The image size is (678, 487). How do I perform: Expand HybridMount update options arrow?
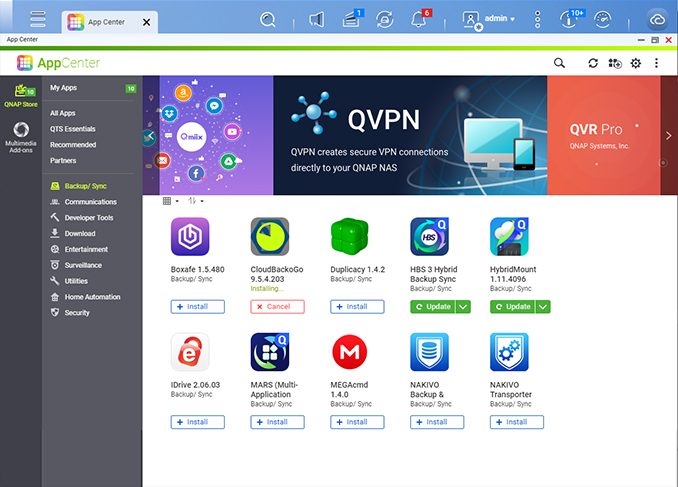point(543,307)
